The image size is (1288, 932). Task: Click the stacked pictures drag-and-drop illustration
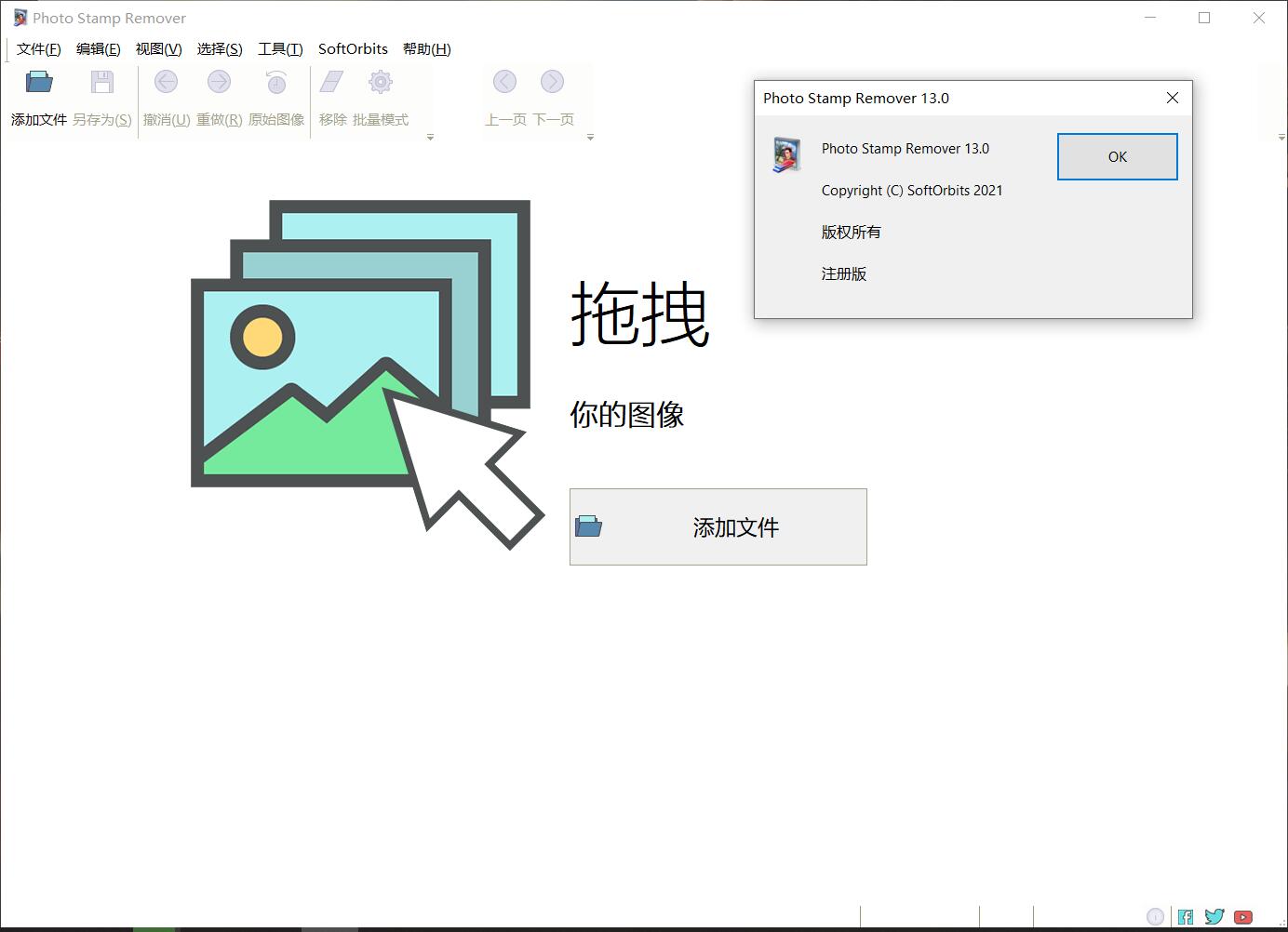coord(367,374)
